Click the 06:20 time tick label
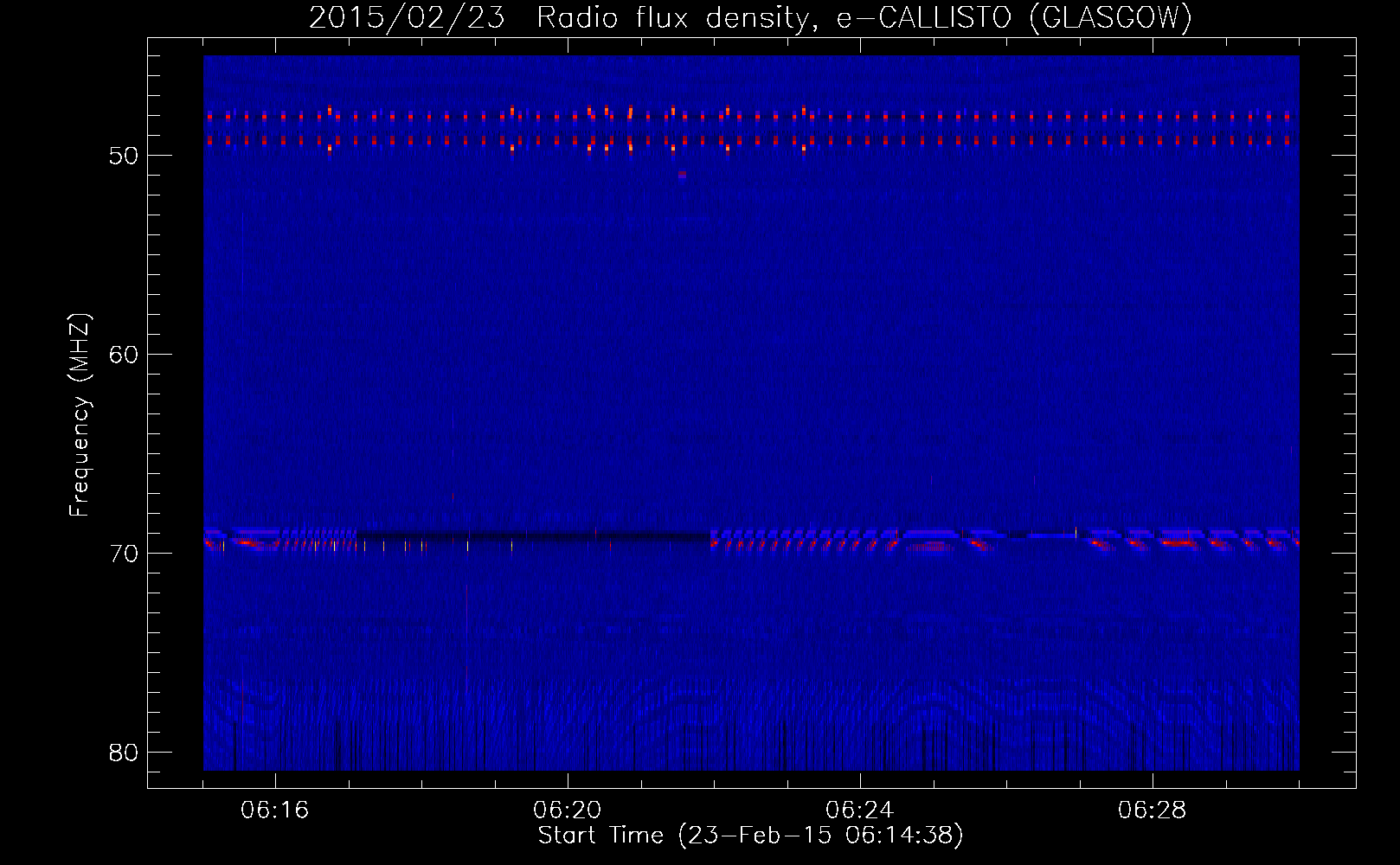This screenshot has height=865, width=1400. coord(568,811)
